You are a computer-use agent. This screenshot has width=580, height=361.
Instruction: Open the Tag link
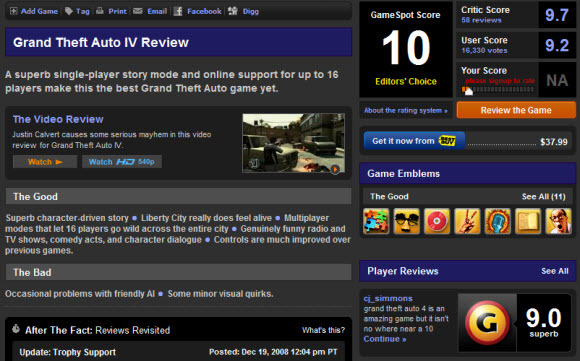[82, 11]
